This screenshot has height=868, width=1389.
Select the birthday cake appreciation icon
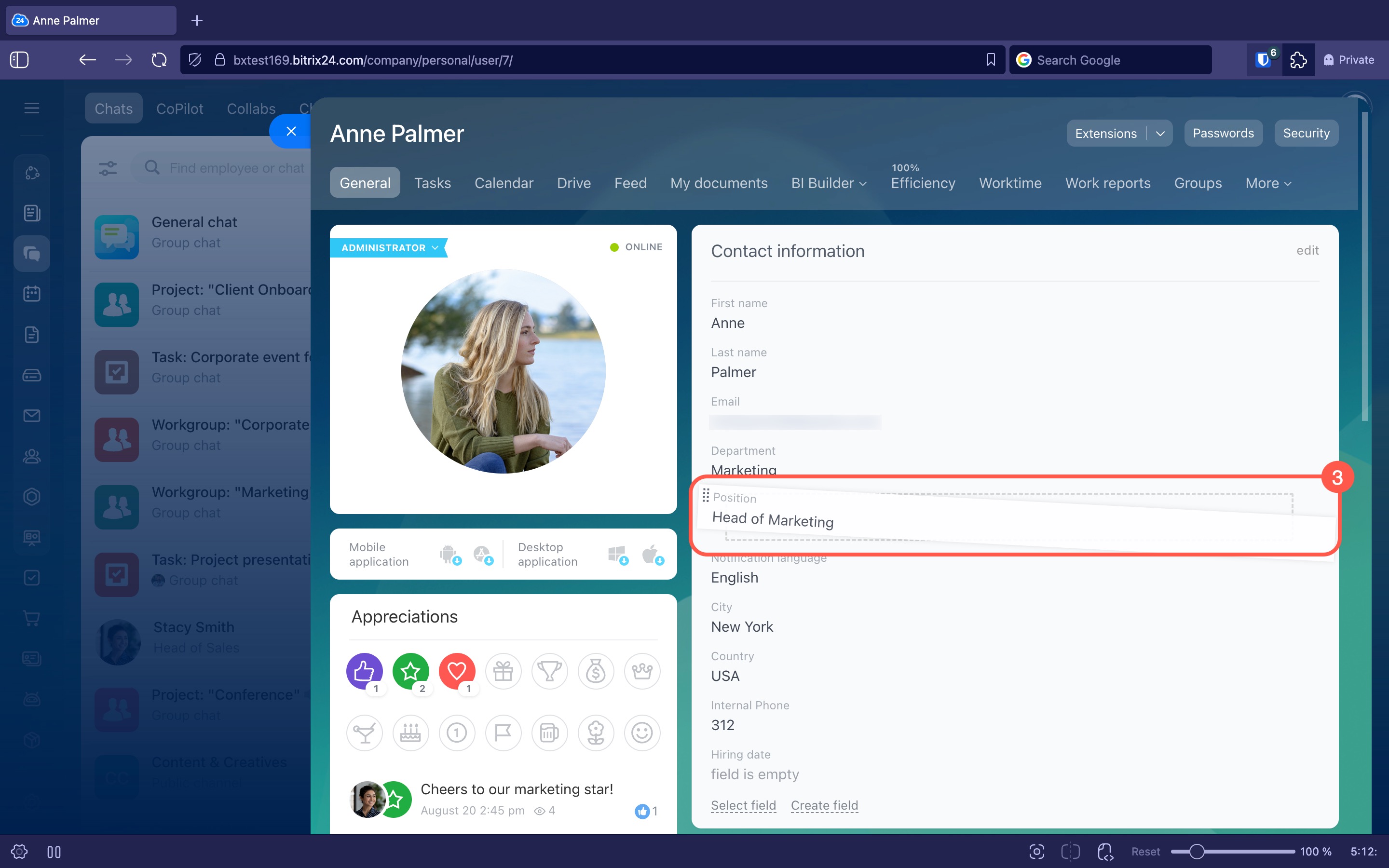pos(410,732)
